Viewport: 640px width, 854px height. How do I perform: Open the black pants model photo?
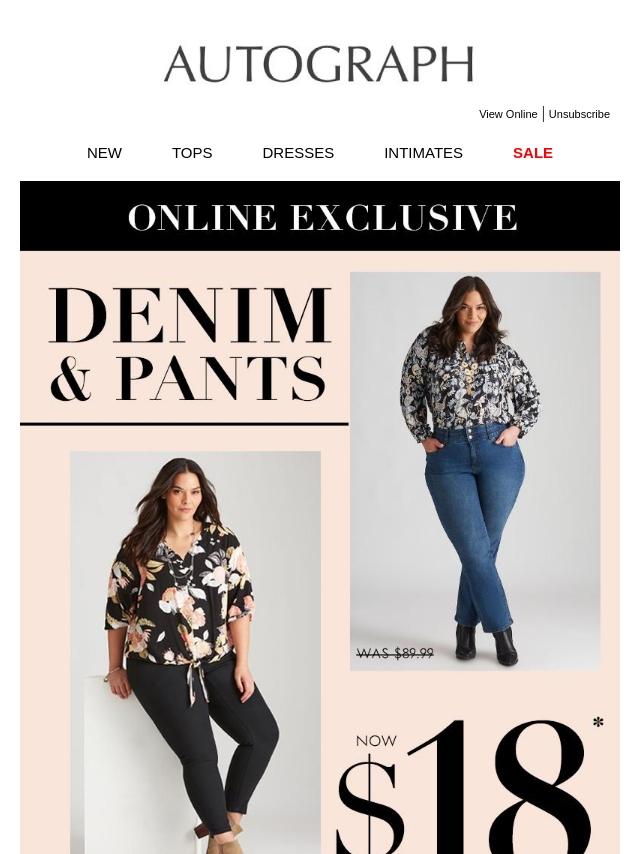coord(196,652)
